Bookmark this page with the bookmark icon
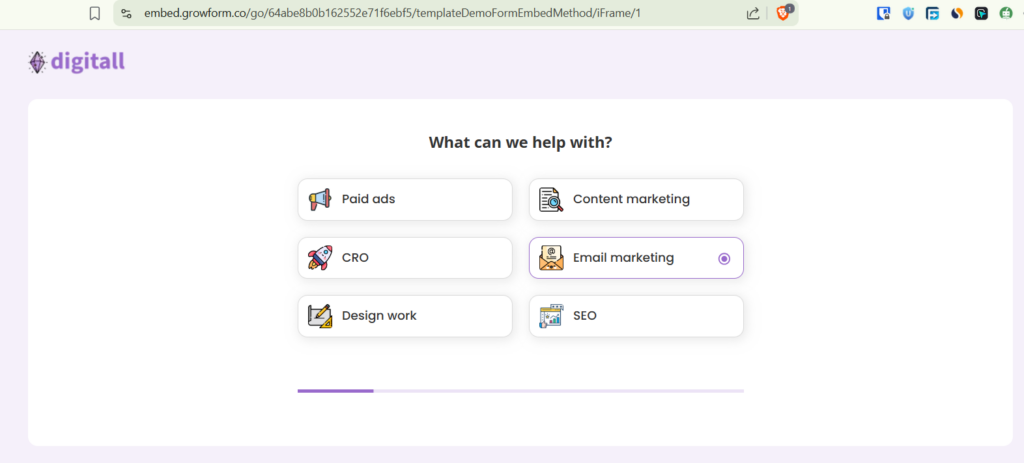 click(95, 14)
